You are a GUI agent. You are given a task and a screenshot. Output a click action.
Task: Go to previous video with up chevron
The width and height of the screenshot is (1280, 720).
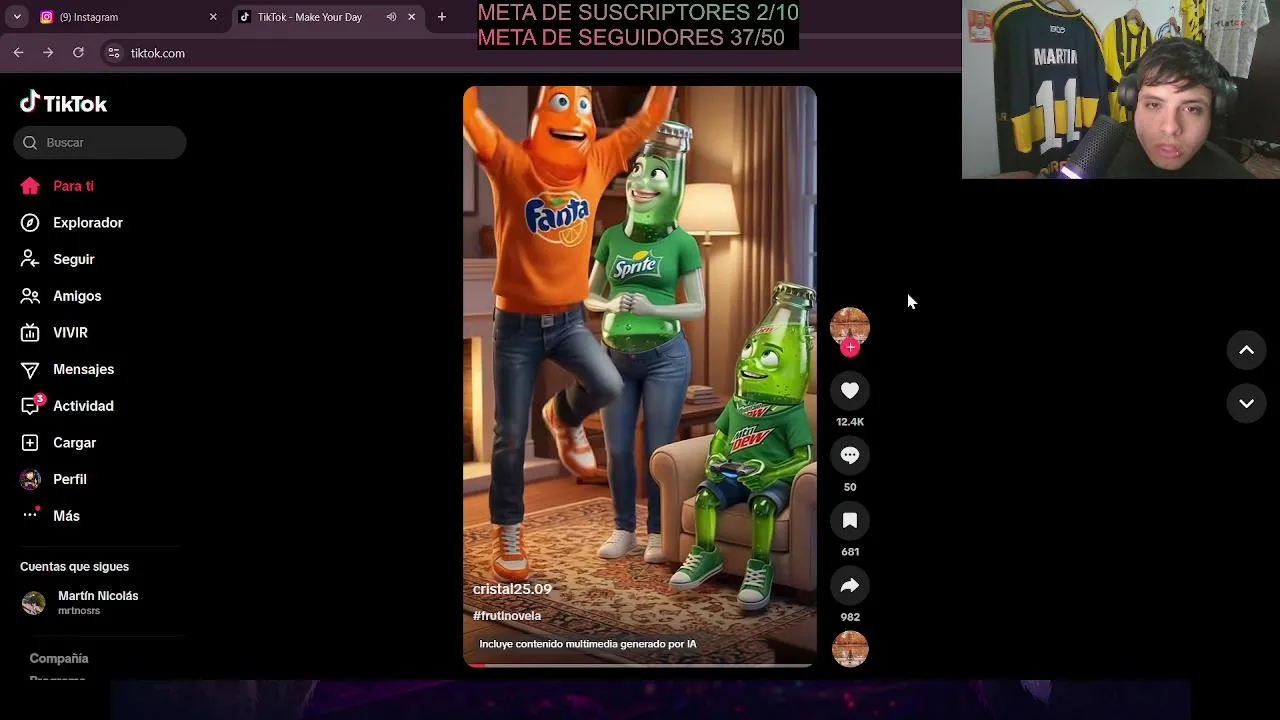click(1247, 350)
